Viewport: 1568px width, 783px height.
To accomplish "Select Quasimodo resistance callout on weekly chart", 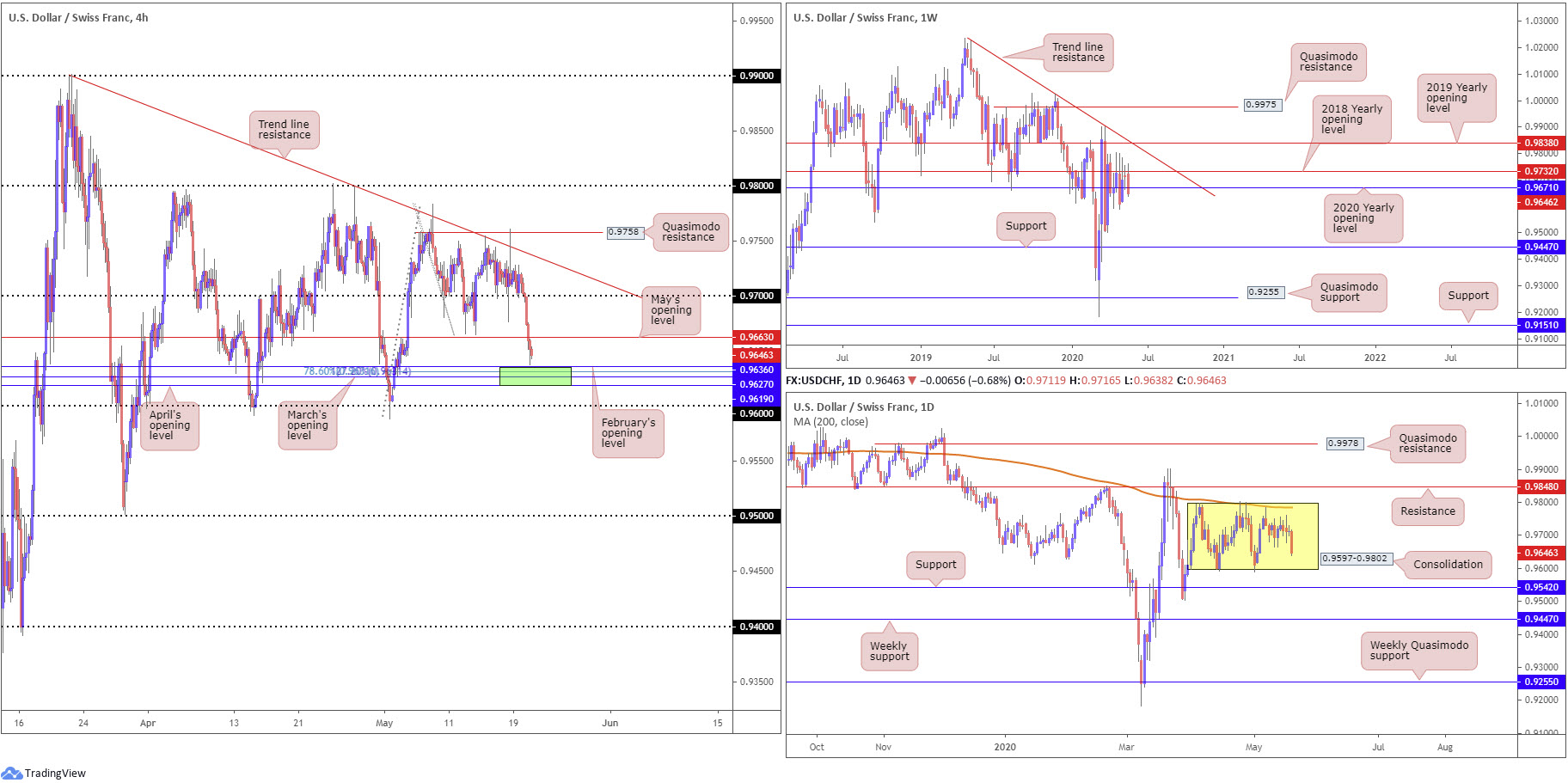I will [x=1328, y=62].
